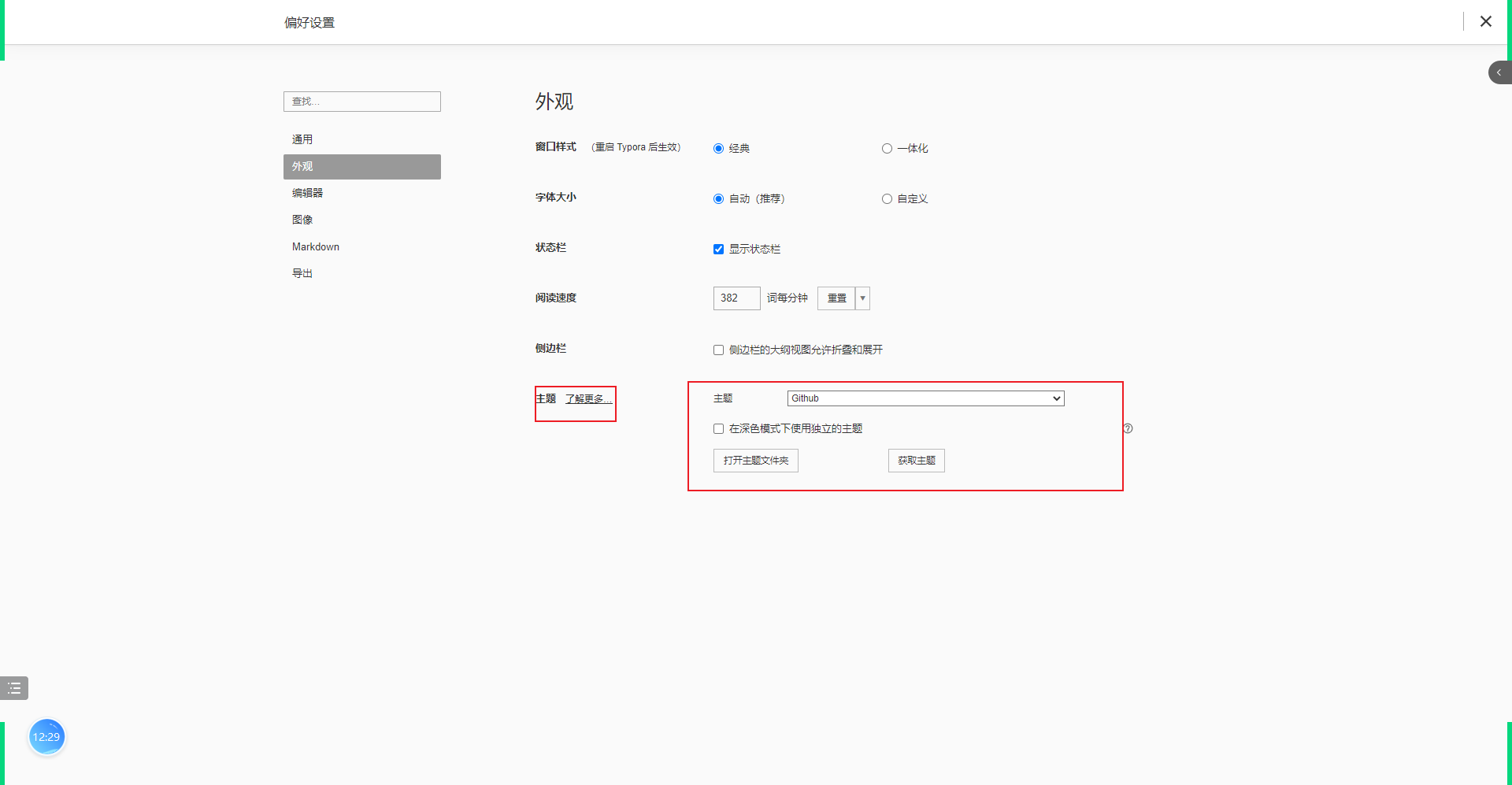Select 经典 window style
Image resolution: width=1512 pixels, height=785 pixels.
coord(718,149)
